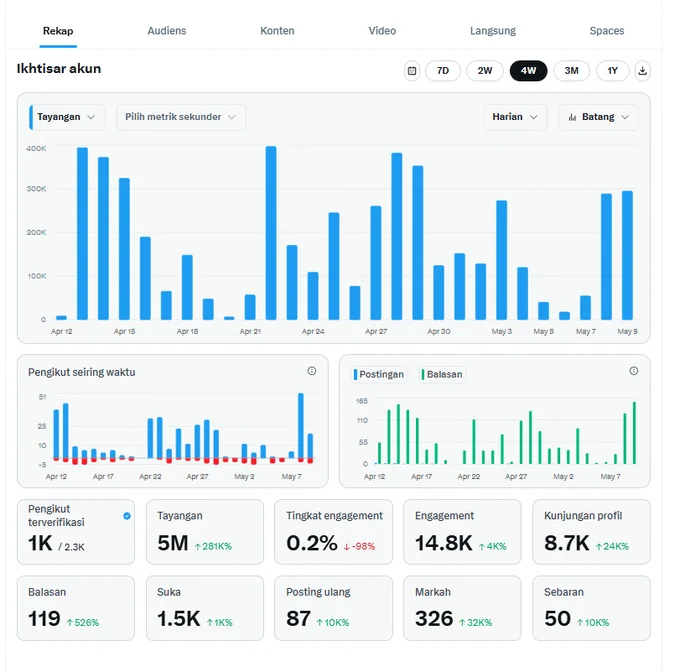Viewport: 680px width, 672px height.
Task: Click the 281K% increase indicator
Action: (x=213, y=546)
